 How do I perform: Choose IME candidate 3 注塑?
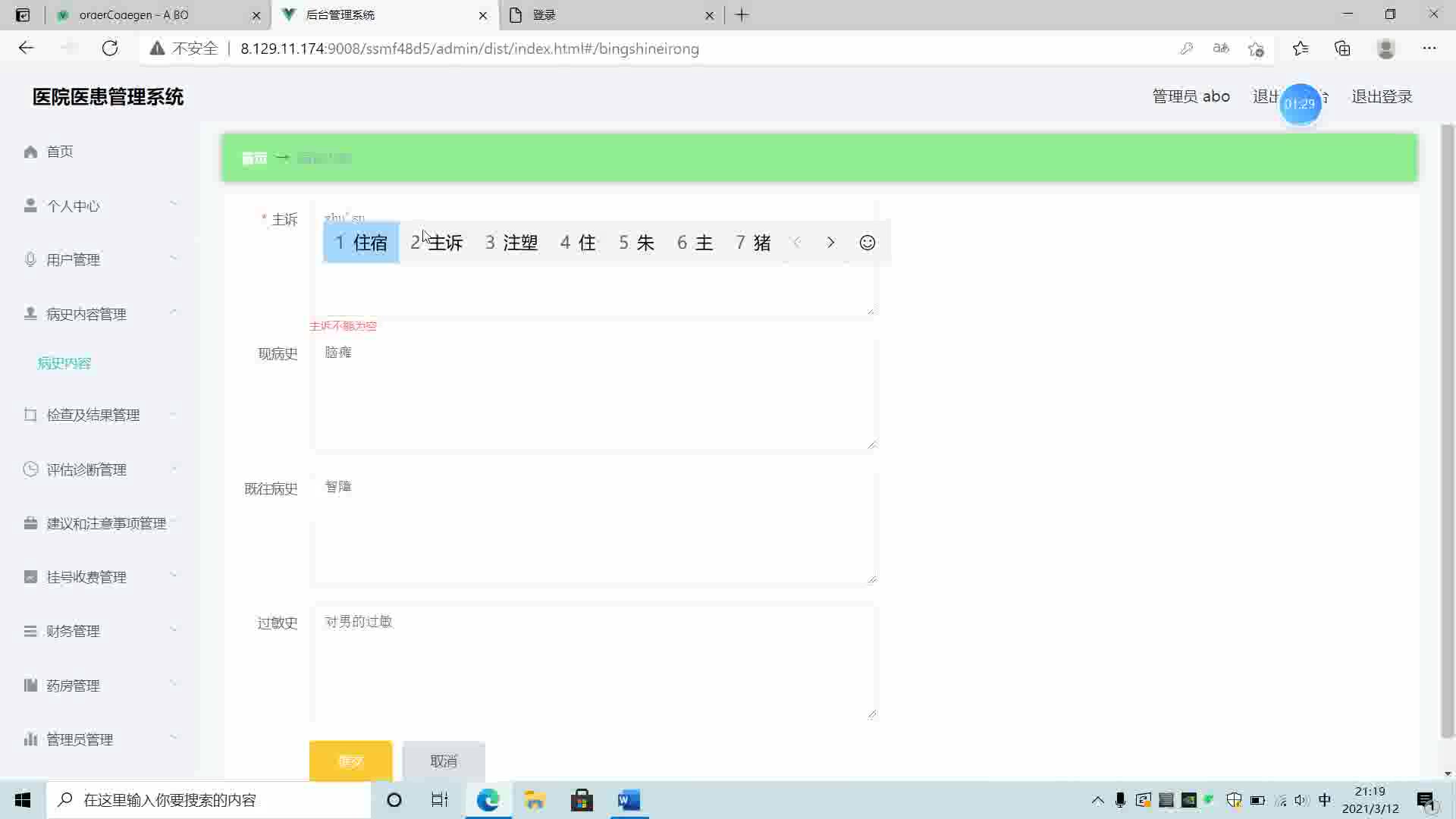512,243
